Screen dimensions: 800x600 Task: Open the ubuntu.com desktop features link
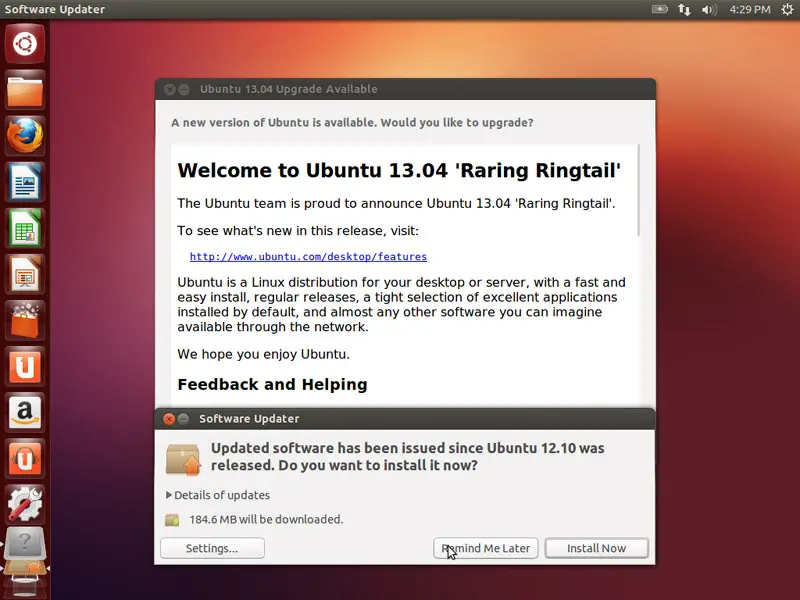(x=308, y=257)
